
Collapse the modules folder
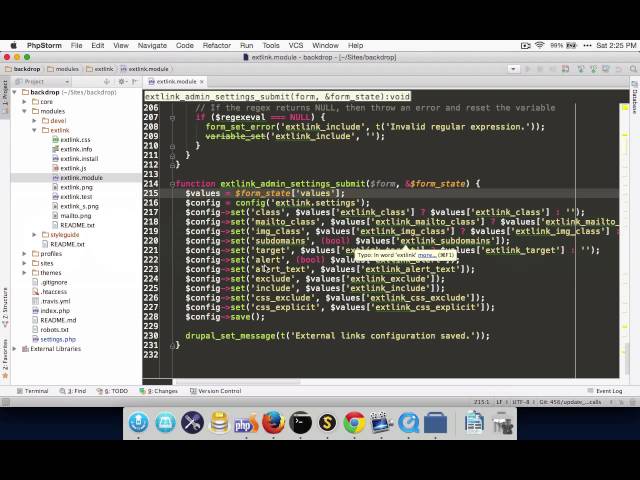24,111
